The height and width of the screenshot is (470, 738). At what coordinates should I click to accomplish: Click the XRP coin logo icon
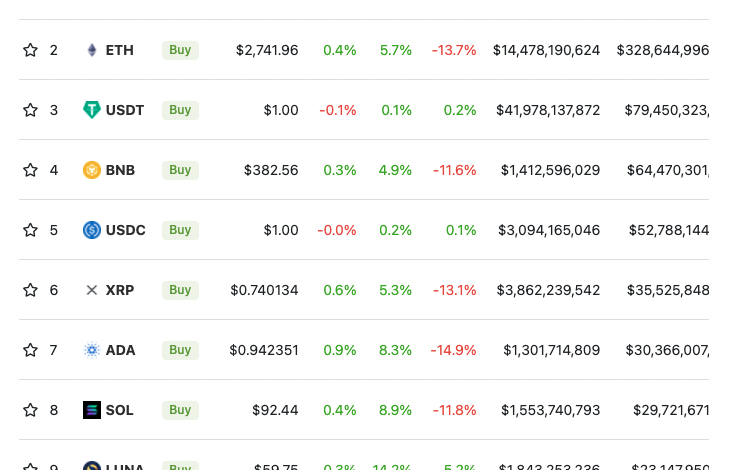pyautogui.click(x=92, y=290)
